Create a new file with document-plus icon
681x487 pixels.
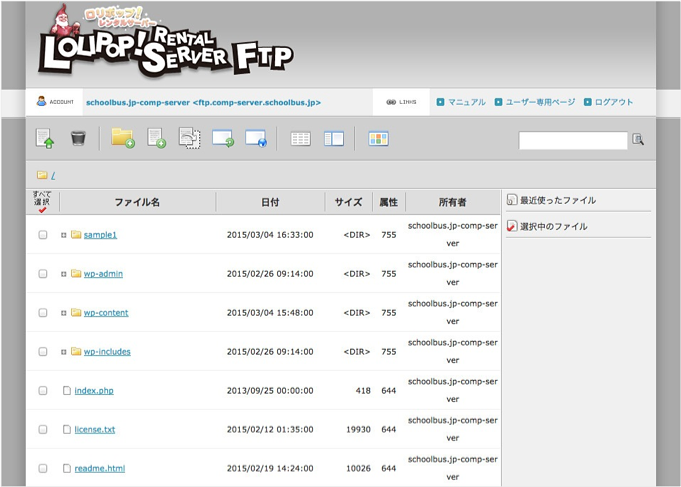pyautogui.click(x=156, y=138)
